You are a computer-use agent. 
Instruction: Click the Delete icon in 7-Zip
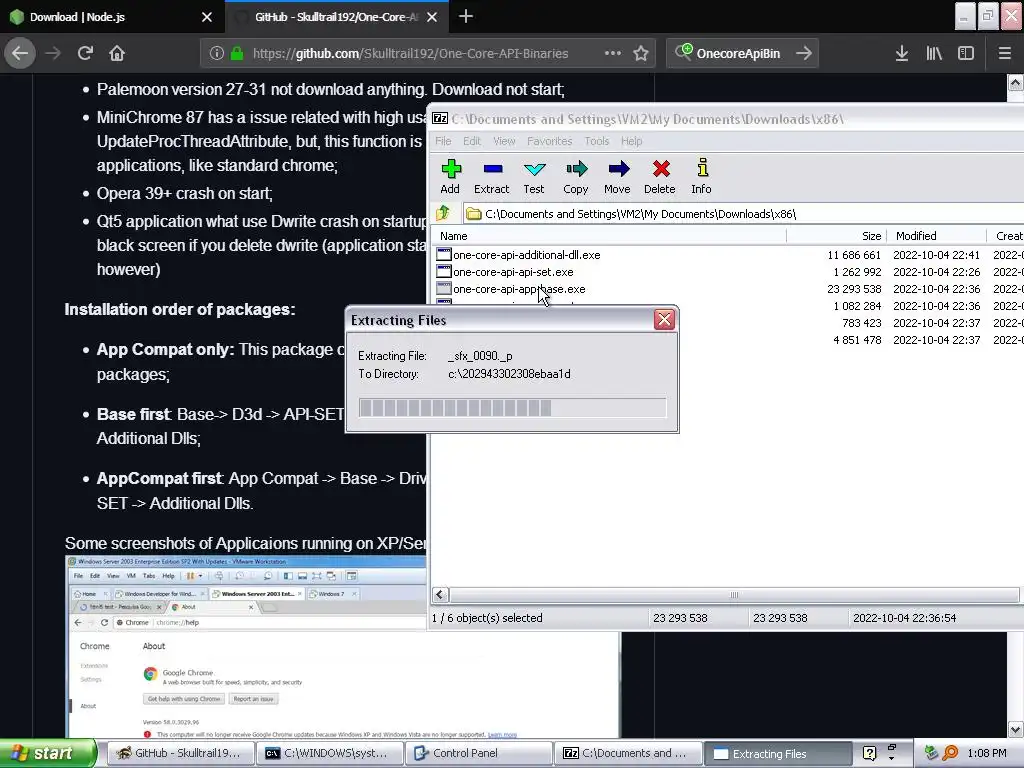pyautogui.click(x=660, y=176)
